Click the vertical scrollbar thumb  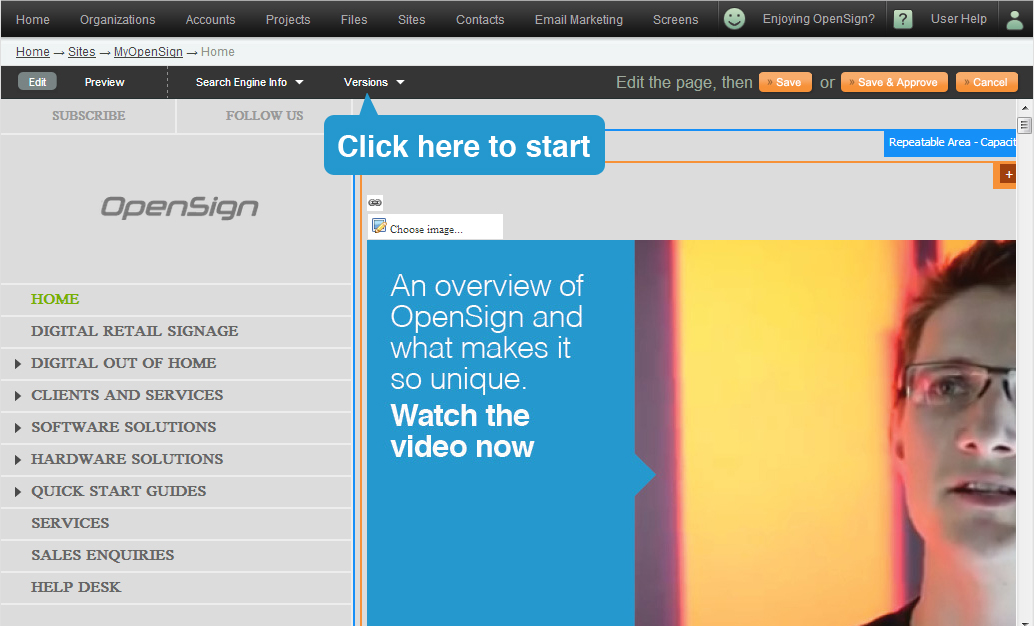1024,125
